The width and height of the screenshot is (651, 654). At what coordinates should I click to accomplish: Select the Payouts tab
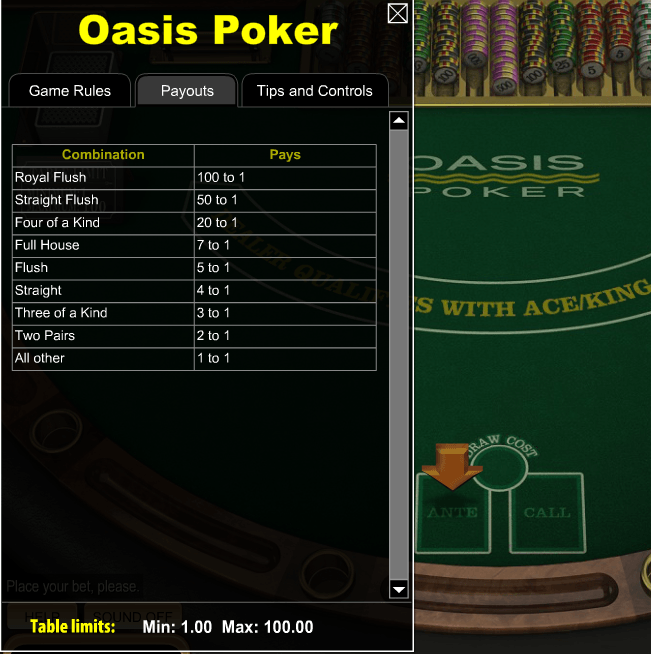coord(187,91)
